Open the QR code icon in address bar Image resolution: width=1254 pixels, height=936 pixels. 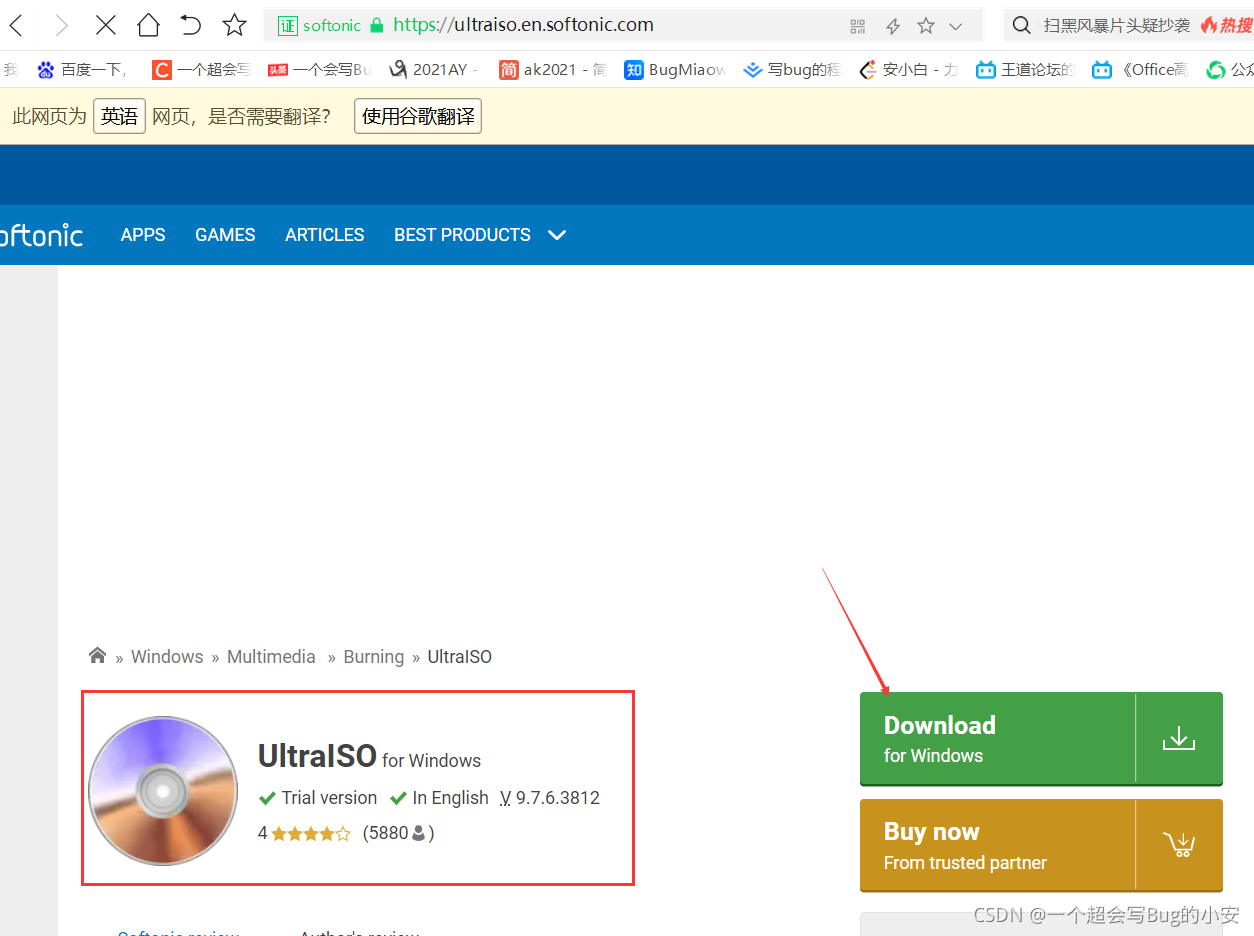click(x=858, y=26)
